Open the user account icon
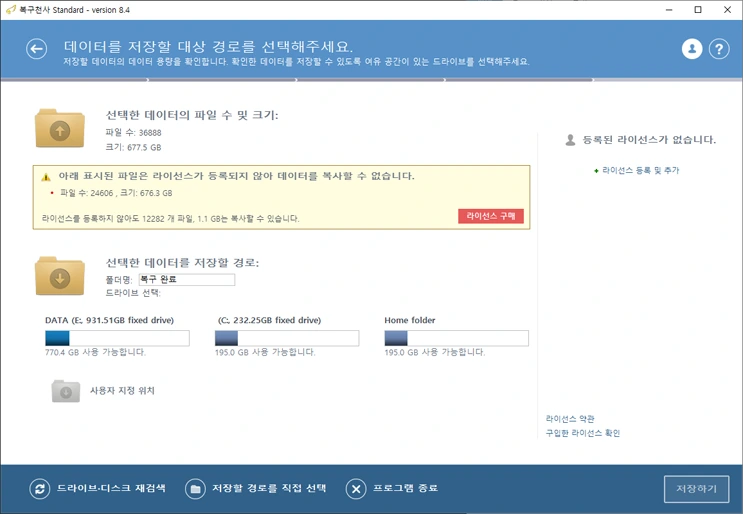This screenshot has height=514, width=743. (x=692, y=49)
